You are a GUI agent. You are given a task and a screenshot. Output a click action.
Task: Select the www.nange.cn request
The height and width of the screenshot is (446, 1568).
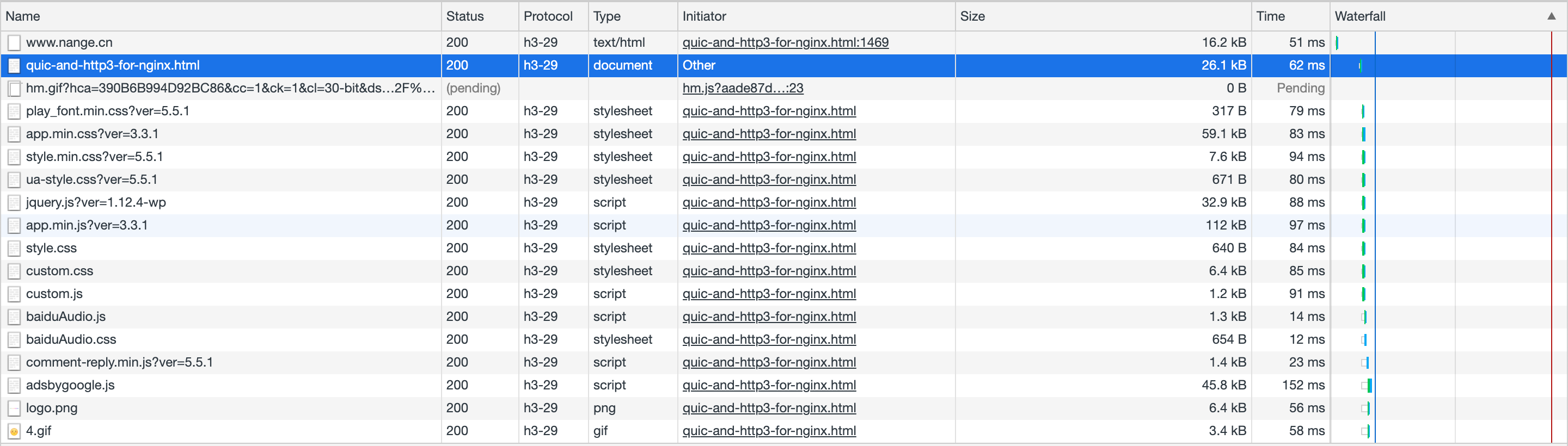(69, 42)
